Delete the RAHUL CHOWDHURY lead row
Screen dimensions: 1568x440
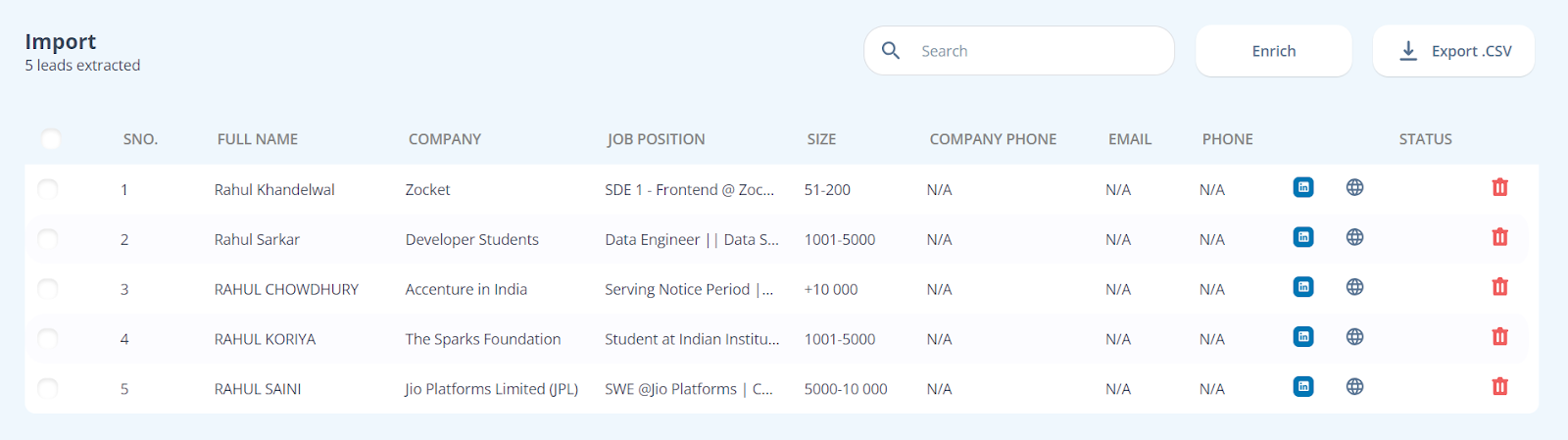1499,287
